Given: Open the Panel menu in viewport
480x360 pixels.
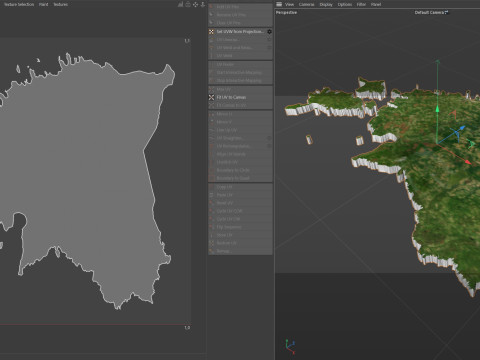Looking at the screenshot, I should tap(376, 4).
